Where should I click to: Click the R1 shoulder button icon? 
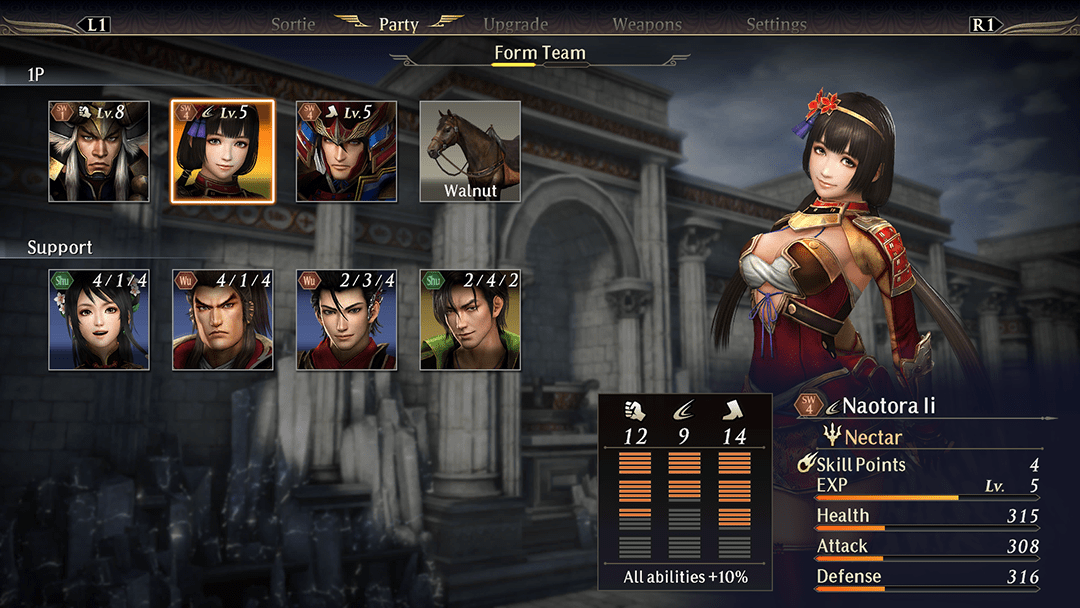click(984, 25)
